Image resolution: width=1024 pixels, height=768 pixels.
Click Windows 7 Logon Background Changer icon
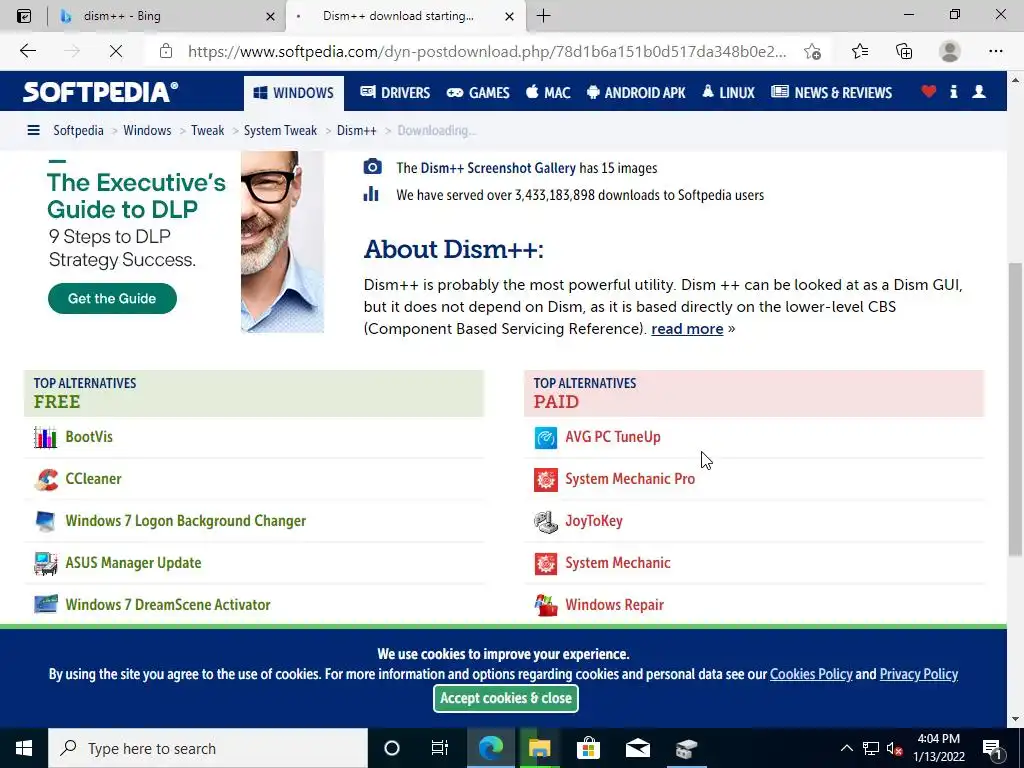click(46, 521)
